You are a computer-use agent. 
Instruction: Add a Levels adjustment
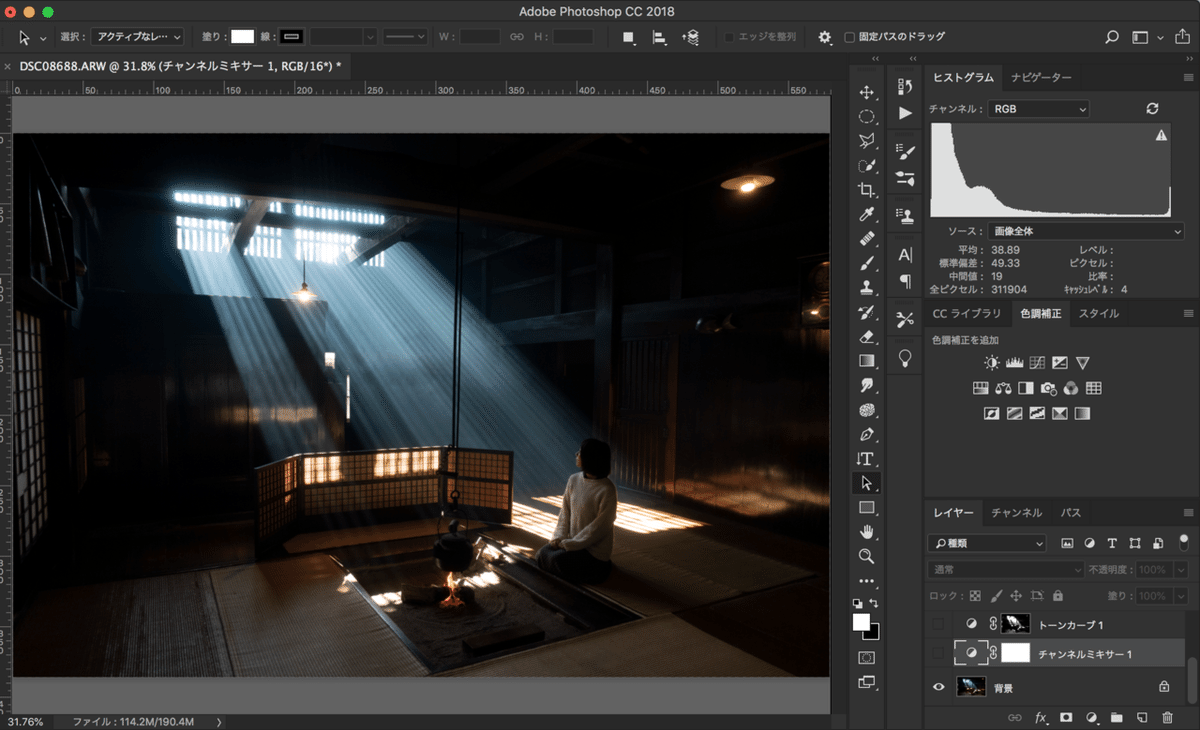click(x=1013, y=363)
